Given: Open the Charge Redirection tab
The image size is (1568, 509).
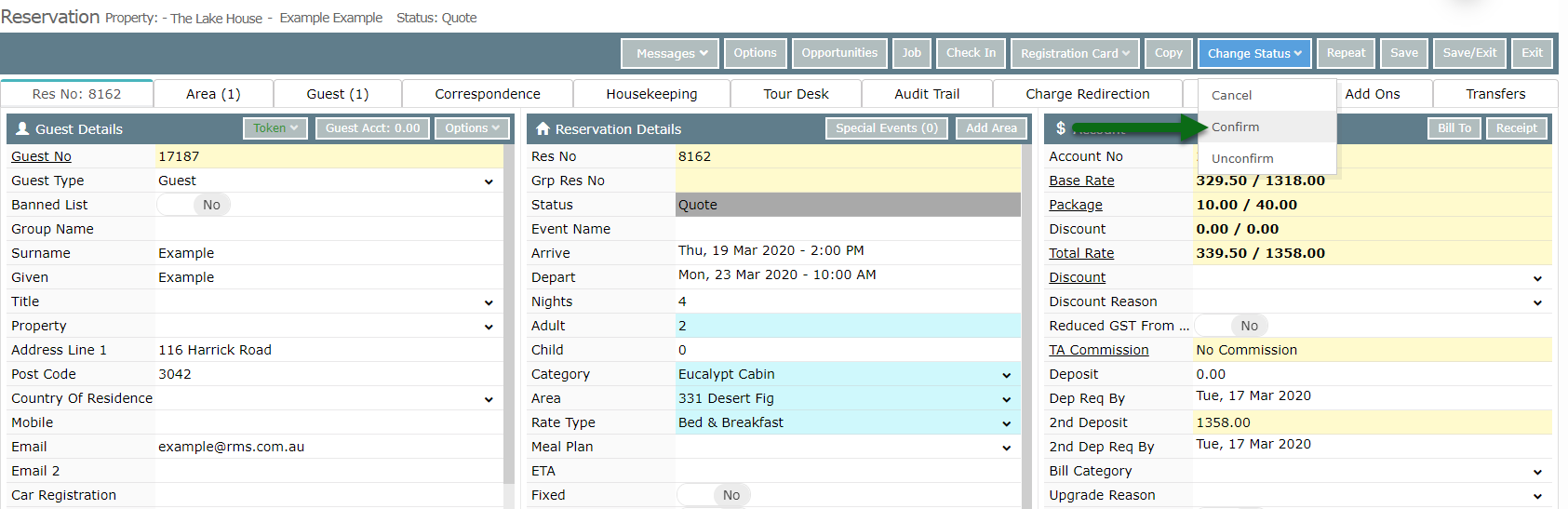Looking at the screenshot, I should [x=1088, y=94].
